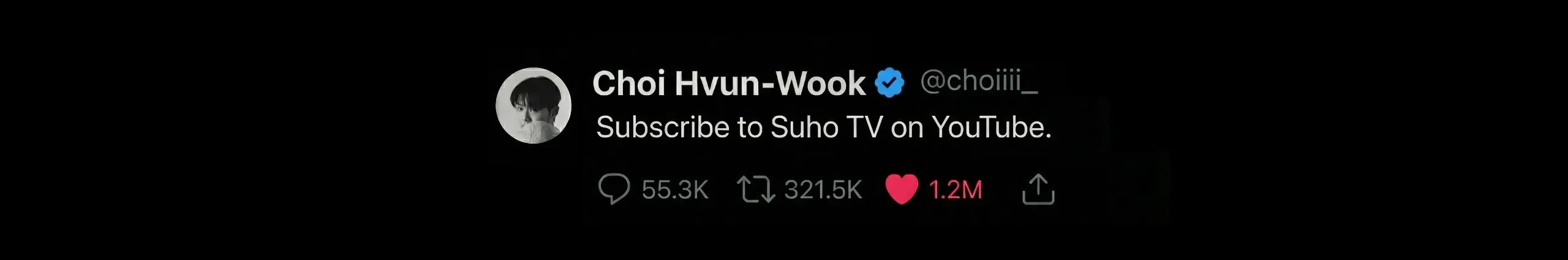Click the reply speech bubble icon
Viewport: 1568px width, 260px height.
point(614,189)
